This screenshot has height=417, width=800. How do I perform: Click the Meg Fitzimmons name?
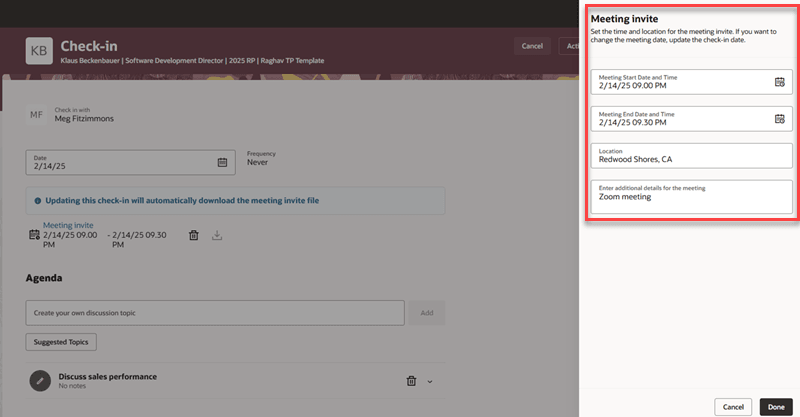point(84,118)
